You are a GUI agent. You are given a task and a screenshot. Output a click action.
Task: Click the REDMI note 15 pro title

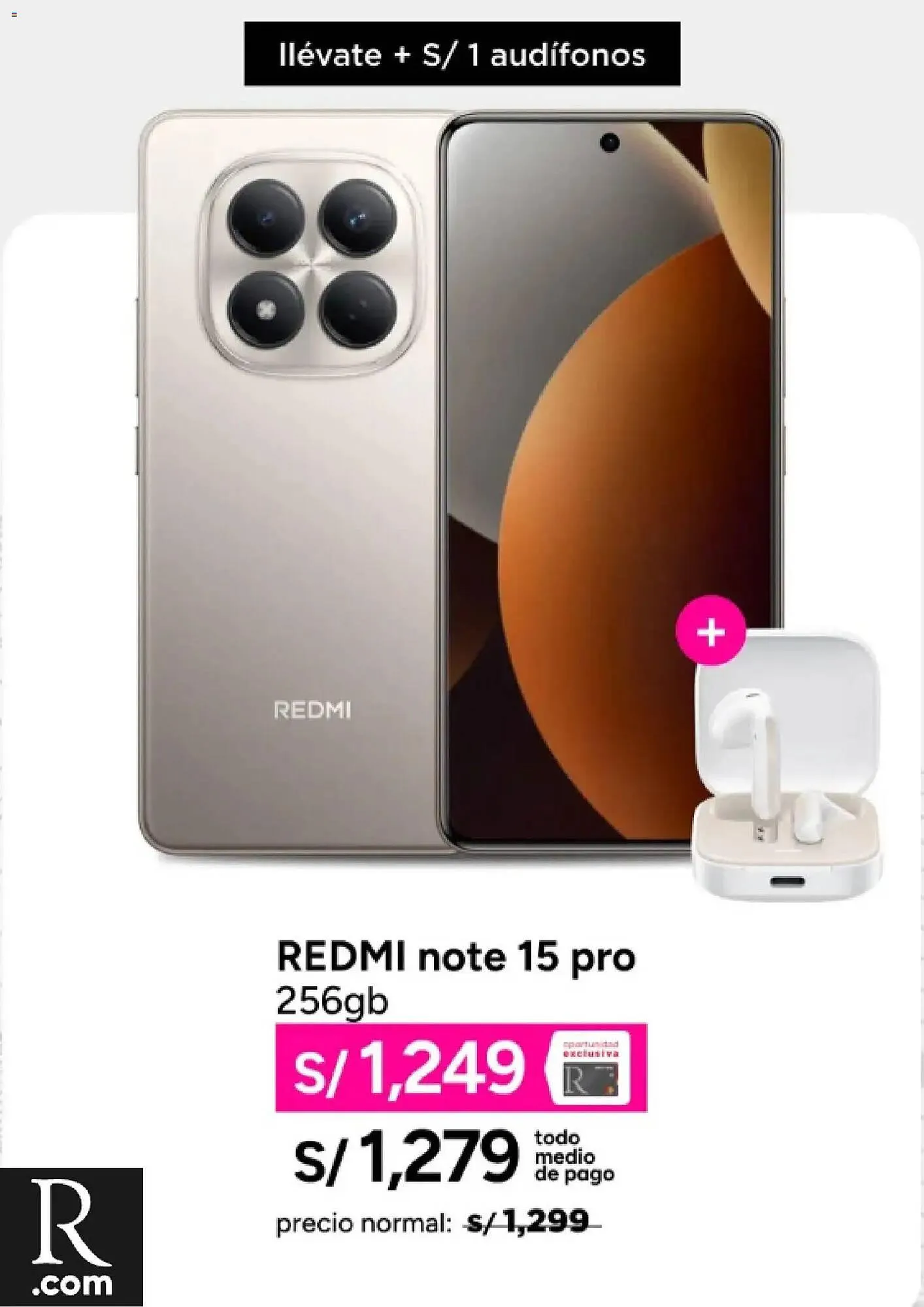click(455, 957)
